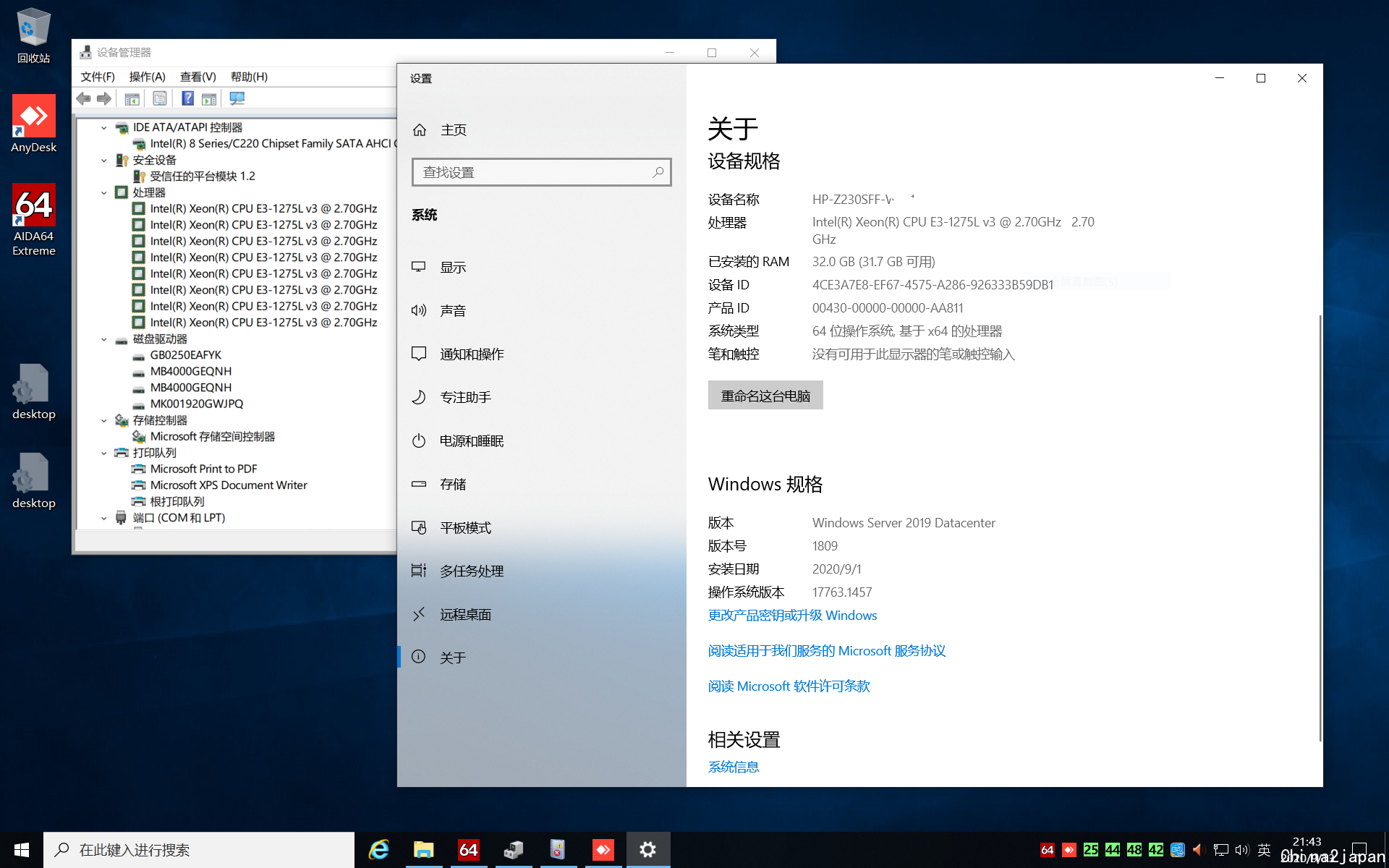Collapse Security devices (安全设备) node
The image size is (1389, 868).
click(104, 161)
